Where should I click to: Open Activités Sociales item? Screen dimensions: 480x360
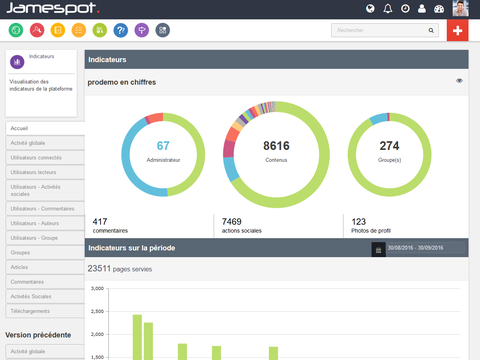pos(45,297)
